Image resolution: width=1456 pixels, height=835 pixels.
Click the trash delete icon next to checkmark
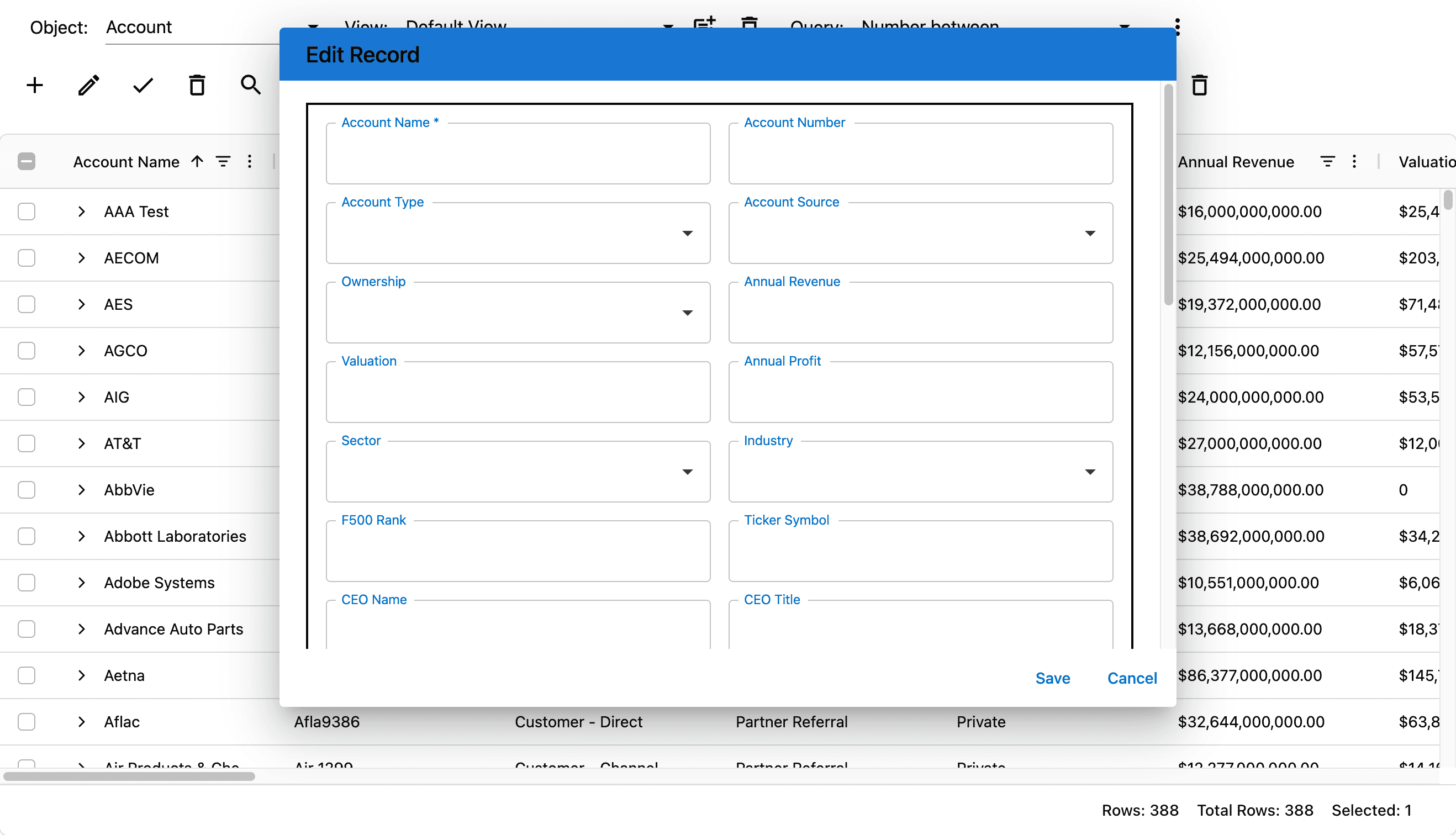197,86
